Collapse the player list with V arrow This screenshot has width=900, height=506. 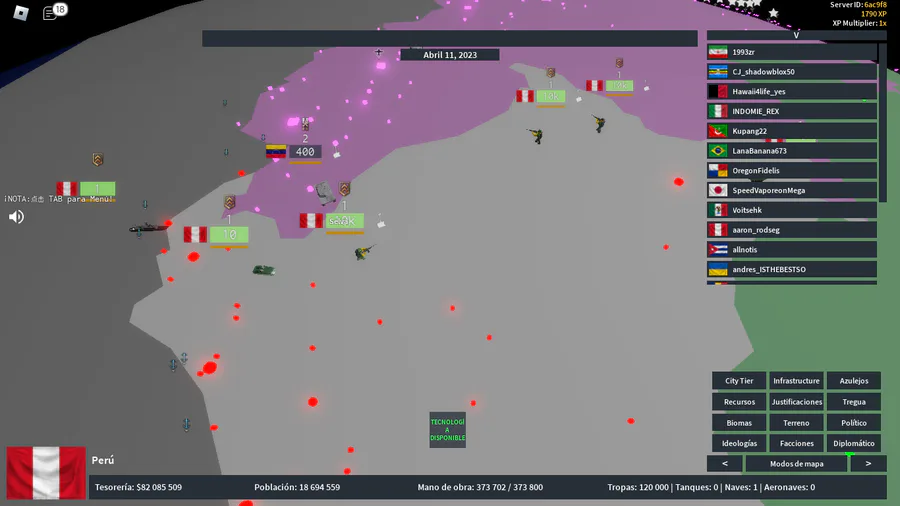coord(796,35)
